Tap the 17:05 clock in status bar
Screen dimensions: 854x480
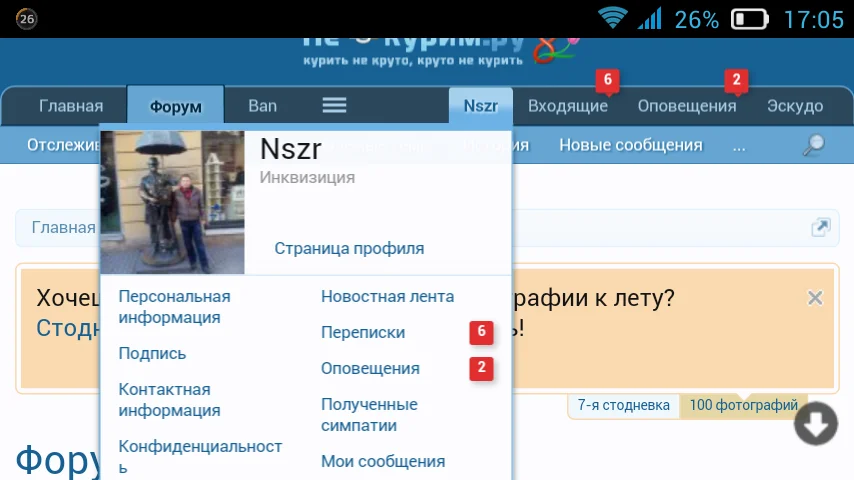(x=814, y=20)
